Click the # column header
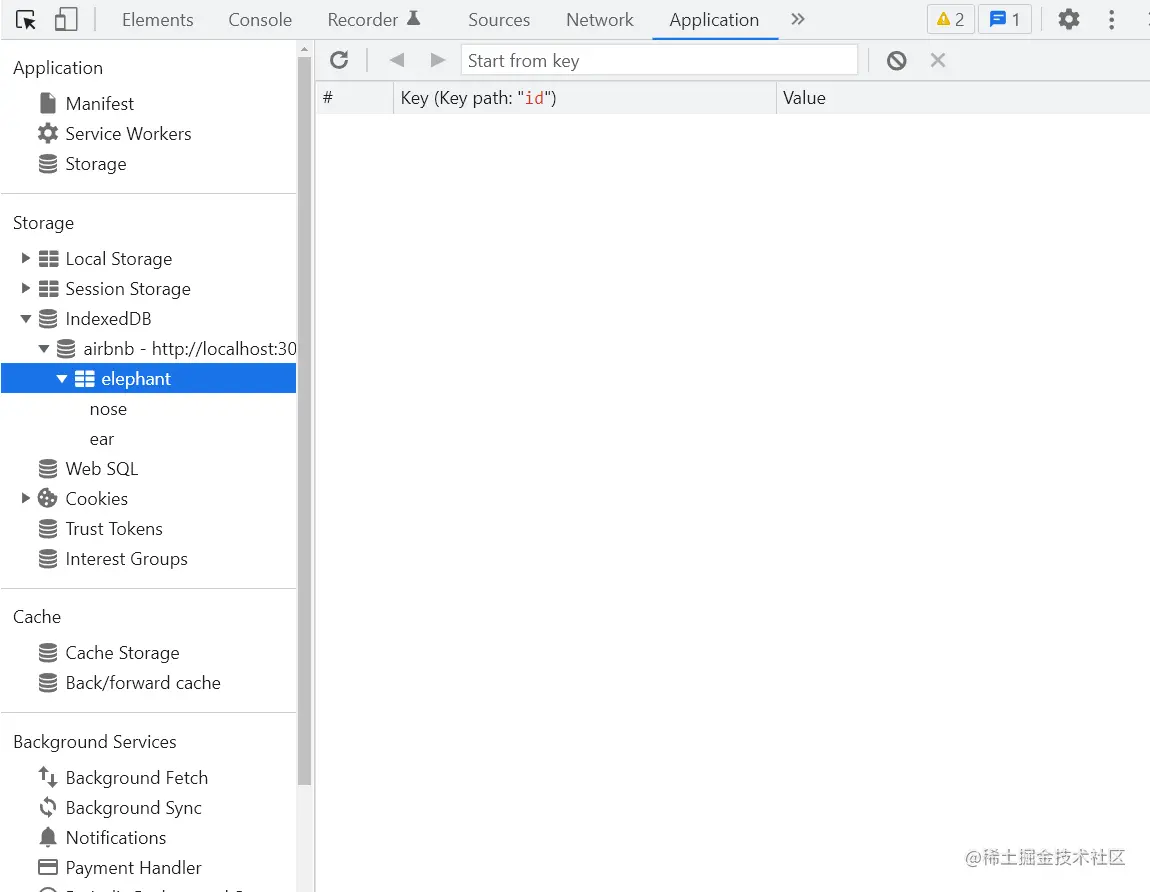The image size is (1150, 892). point(355,98)
